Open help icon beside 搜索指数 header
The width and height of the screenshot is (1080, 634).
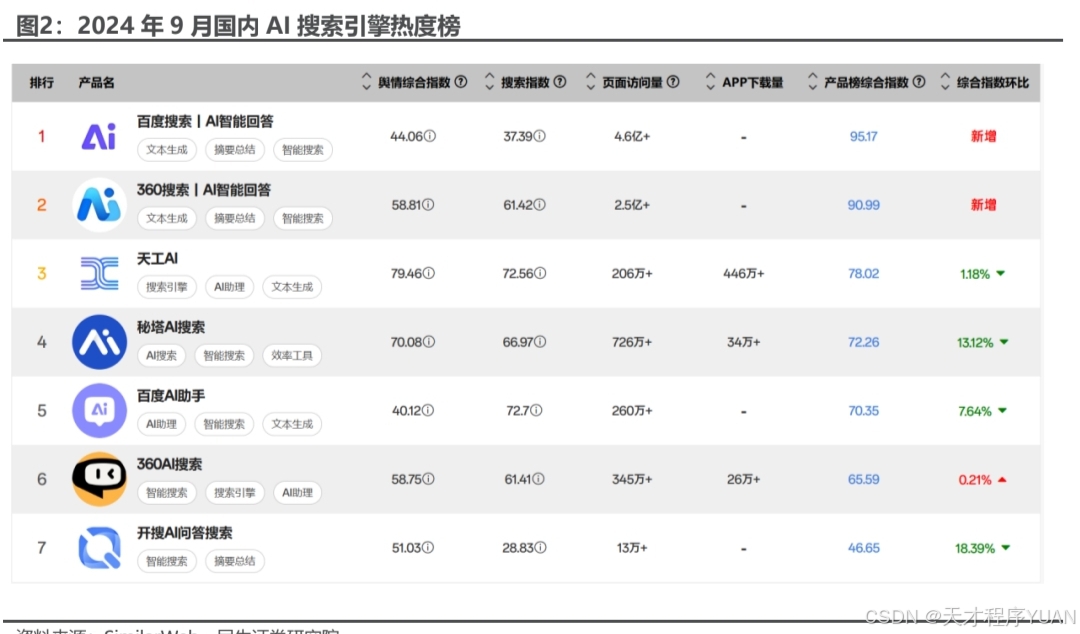pyautogui.click(x=560, y=82)
